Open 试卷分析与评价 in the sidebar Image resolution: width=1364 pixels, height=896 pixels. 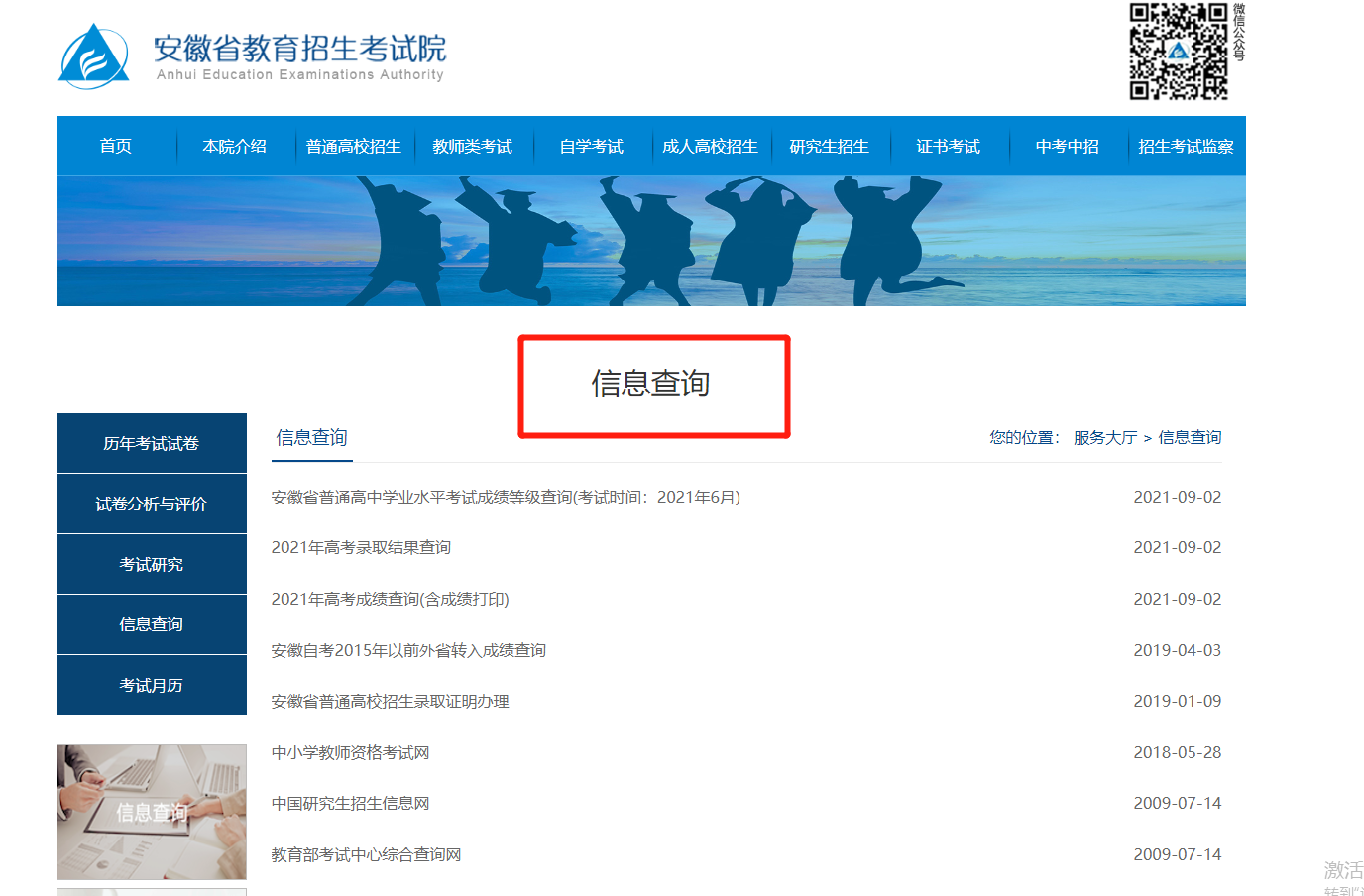[x=152, y=504]
